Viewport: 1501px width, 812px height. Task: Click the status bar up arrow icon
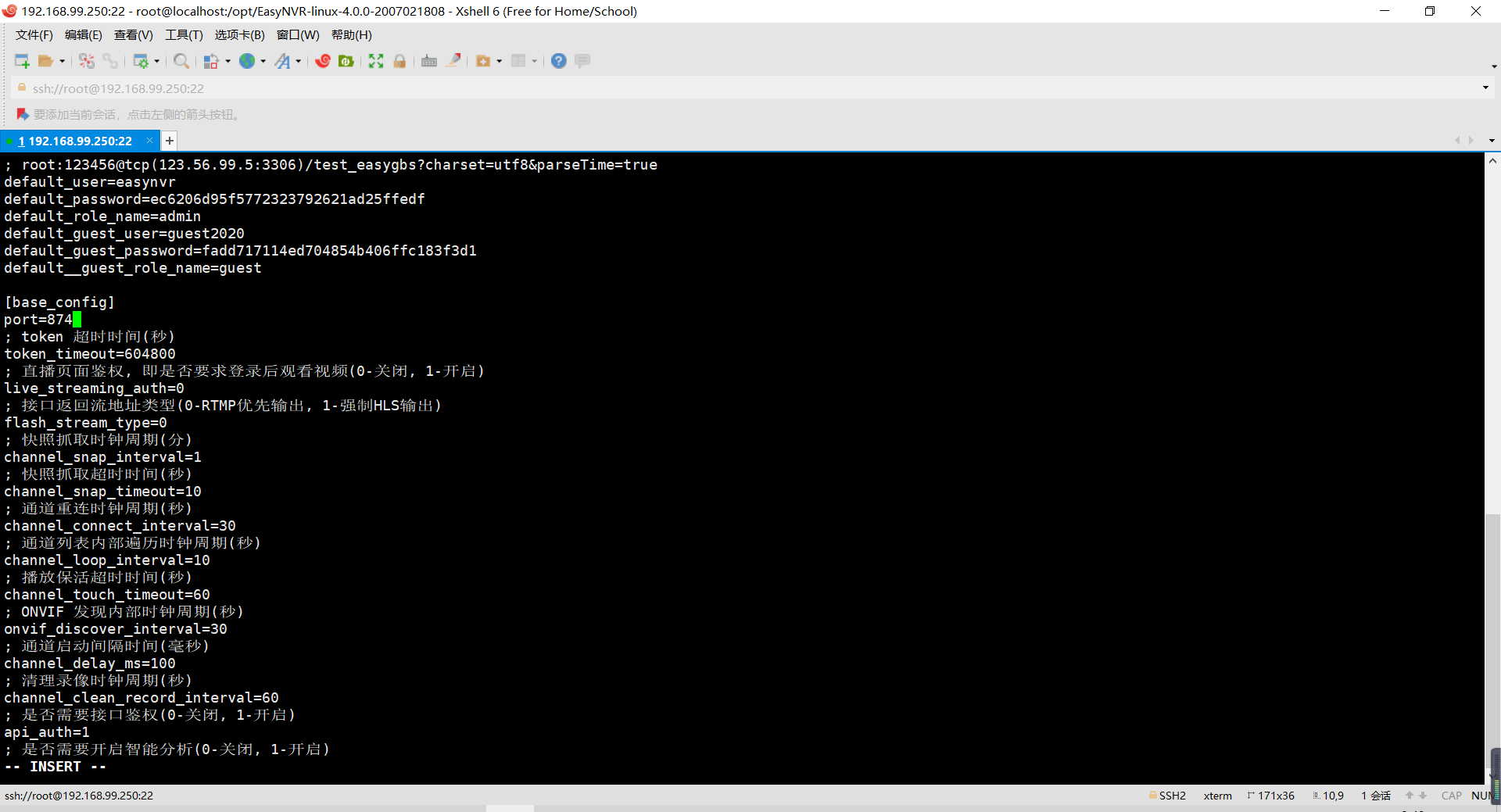(1410, 796)
